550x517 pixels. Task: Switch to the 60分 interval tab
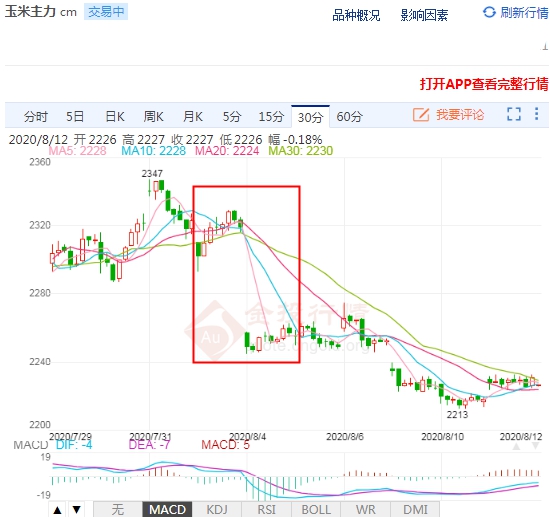(x=349, y=116)
